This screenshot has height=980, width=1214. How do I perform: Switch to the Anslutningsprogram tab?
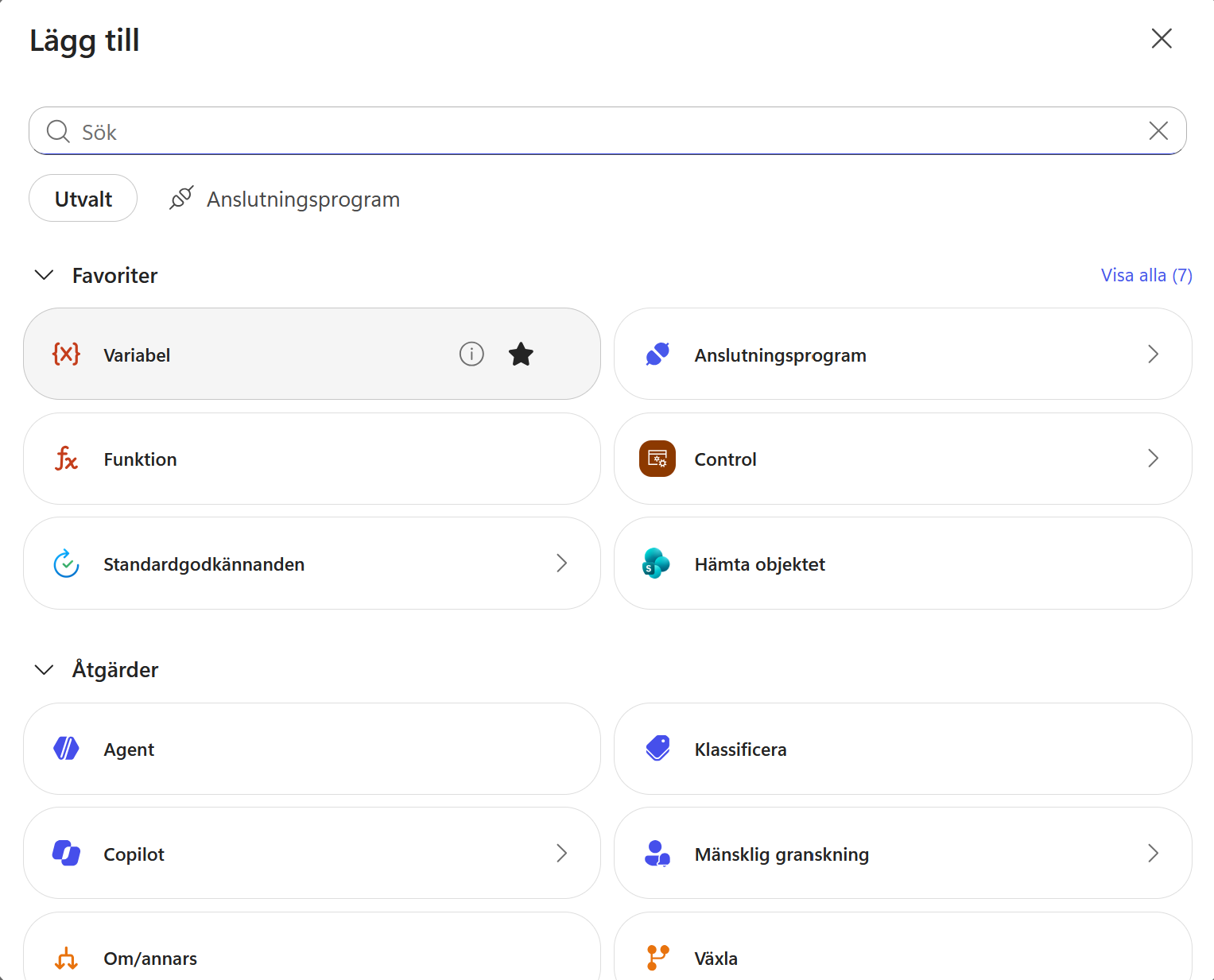285,199
